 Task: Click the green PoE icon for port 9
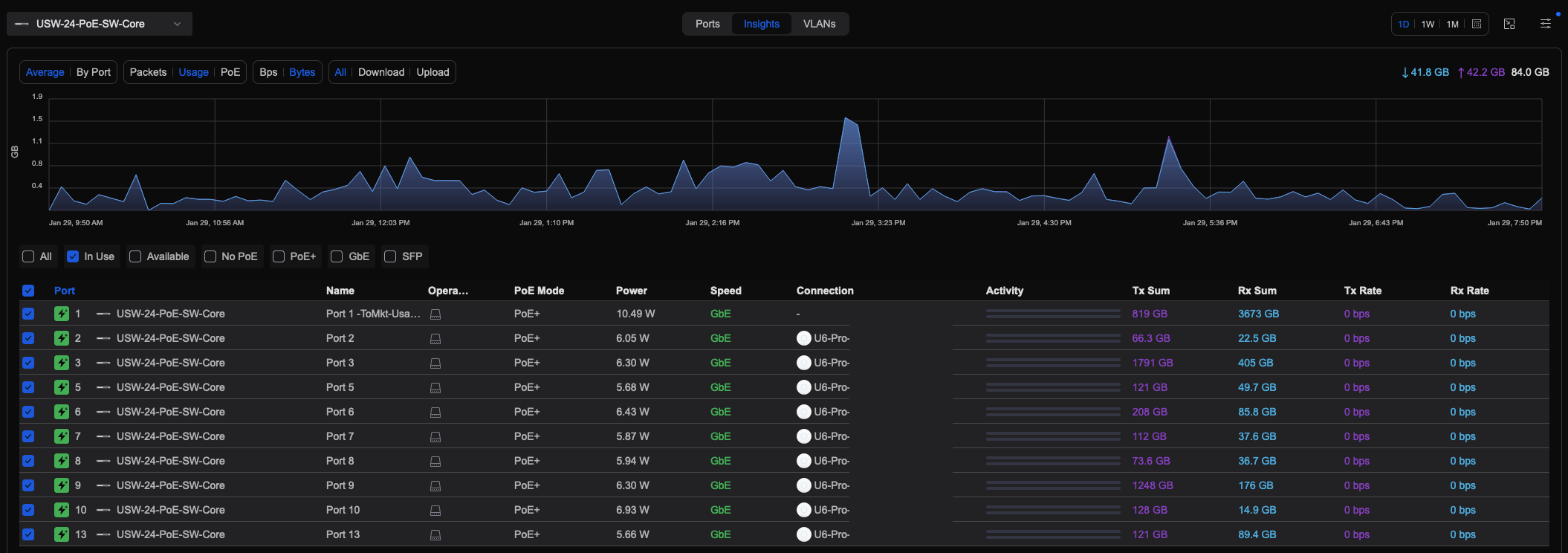[x=62, y=485]
